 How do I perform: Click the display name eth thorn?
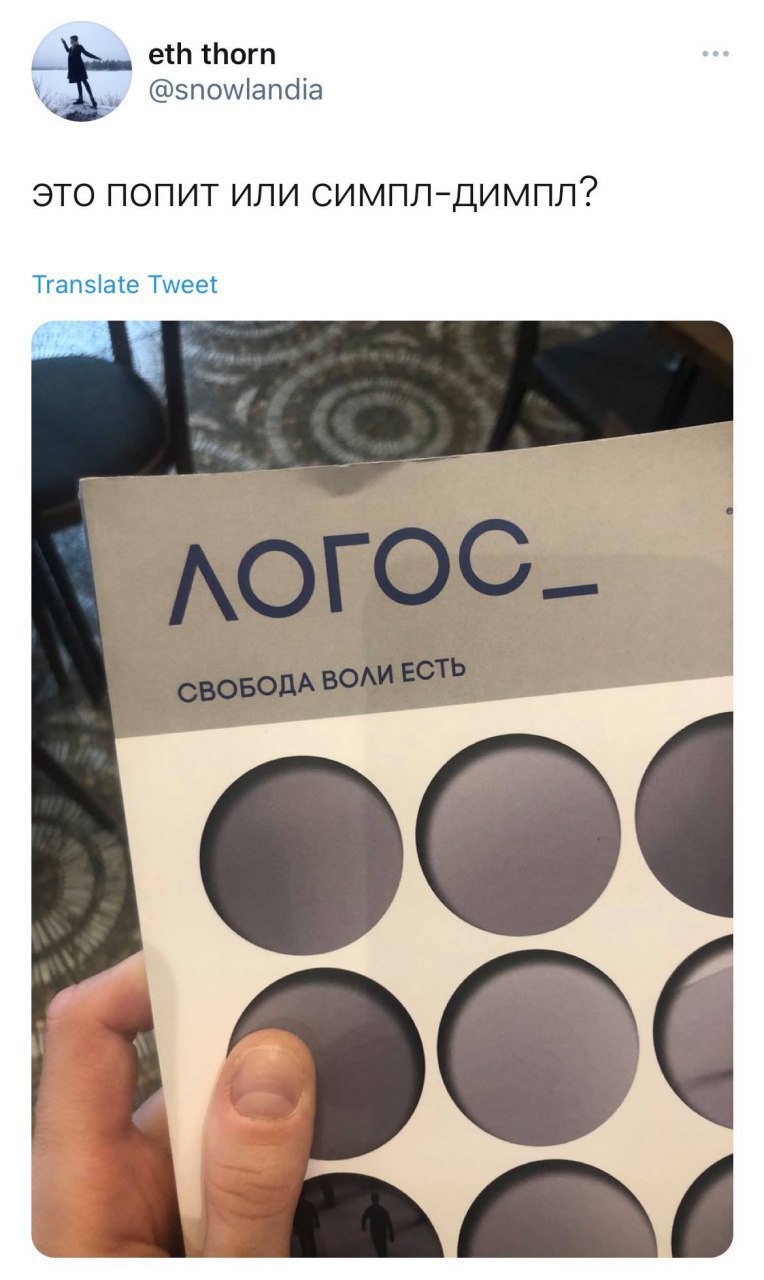coord(211,53)
